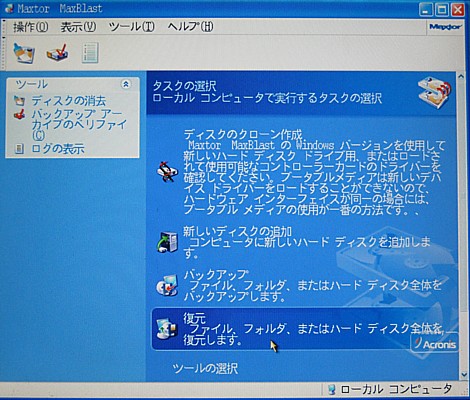Click the タスクの選択 heading text

tap(184, 86)
